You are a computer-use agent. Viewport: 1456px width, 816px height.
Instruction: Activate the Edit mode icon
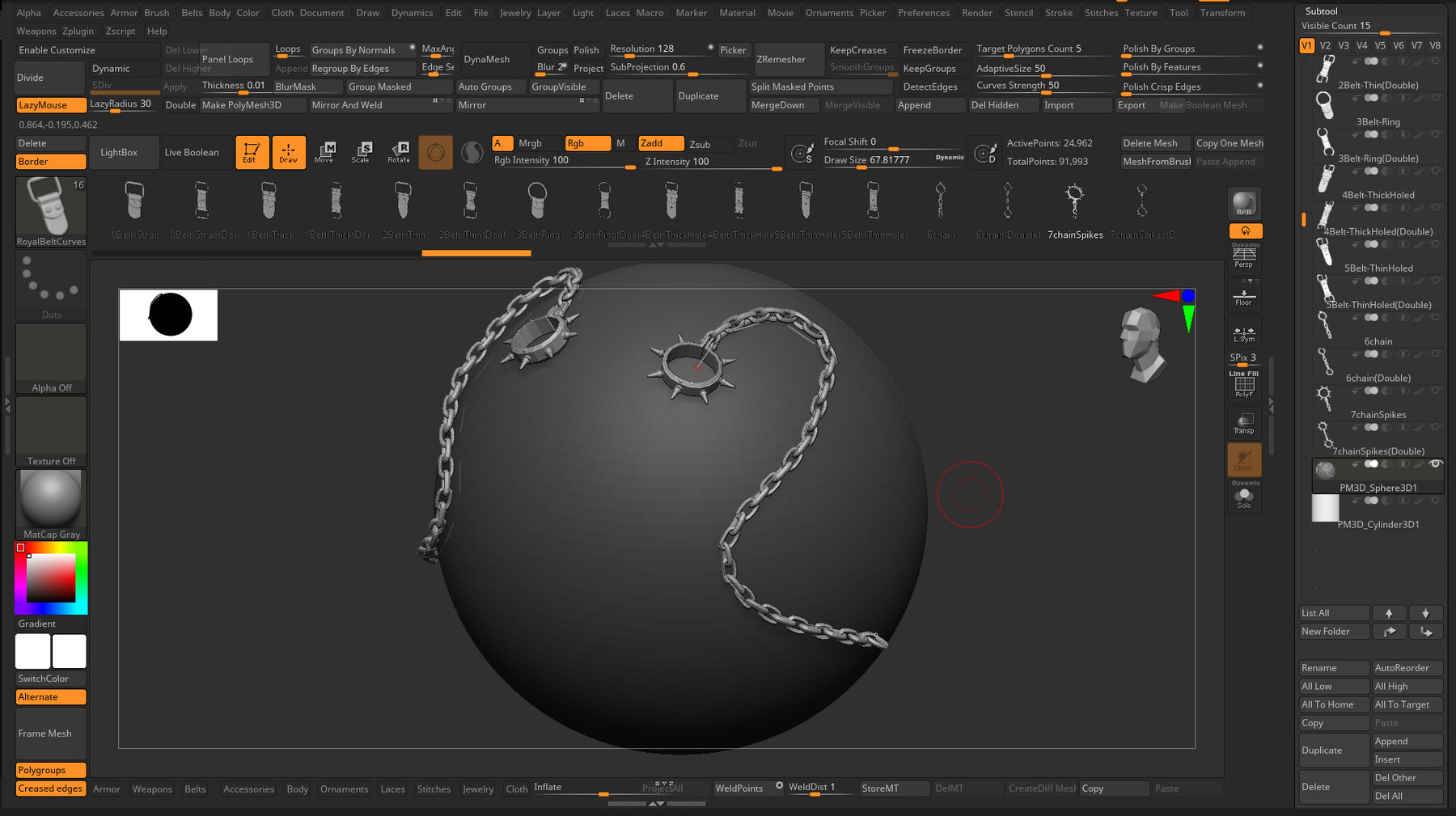coord(252,152)
